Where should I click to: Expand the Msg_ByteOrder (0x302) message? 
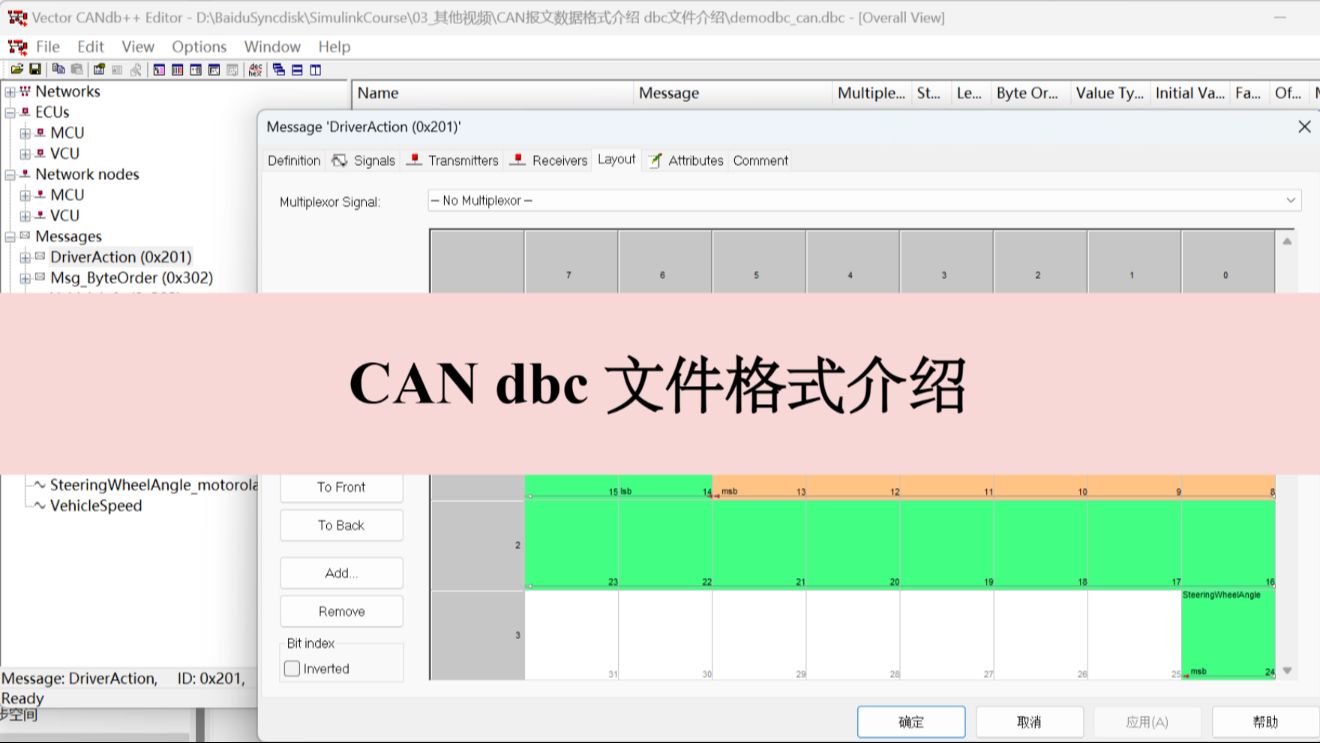coord(25,278)
